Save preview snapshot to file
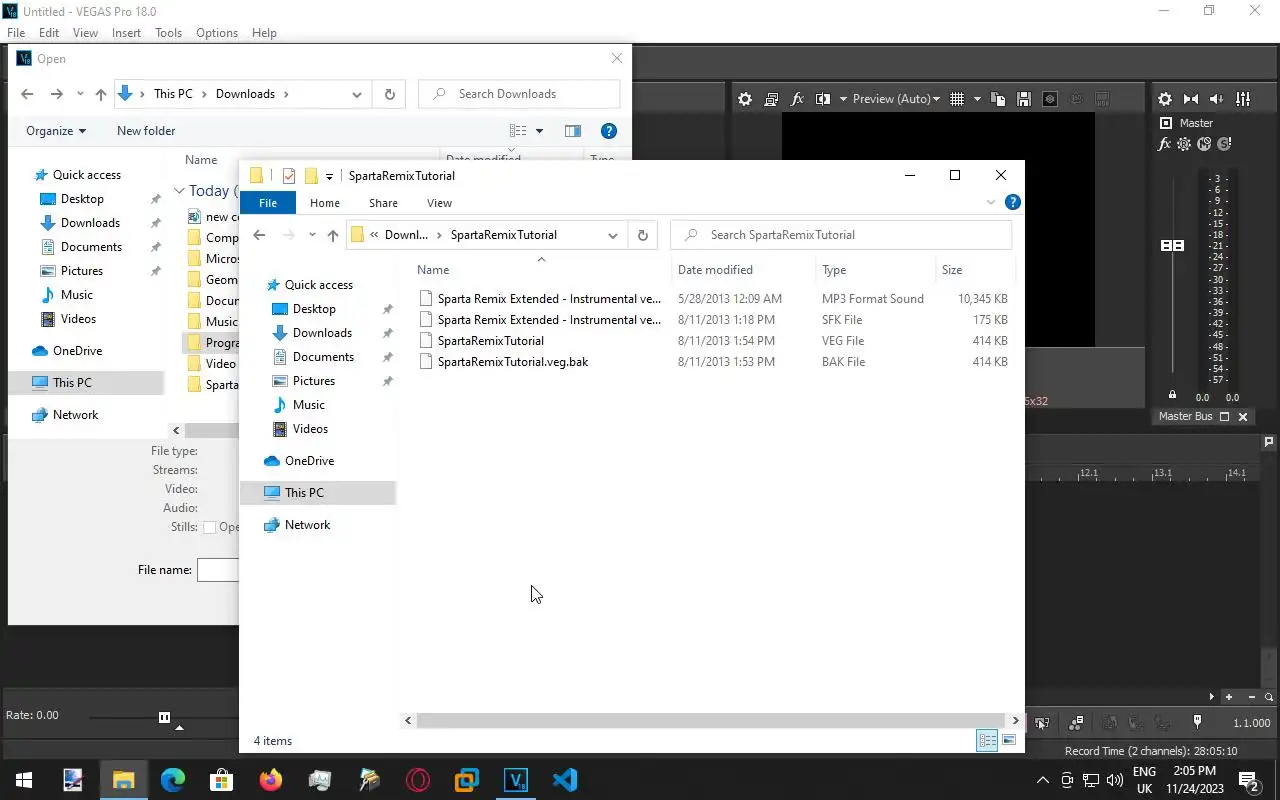This screenshot has width=1280, height=800. click(1024, 99)
